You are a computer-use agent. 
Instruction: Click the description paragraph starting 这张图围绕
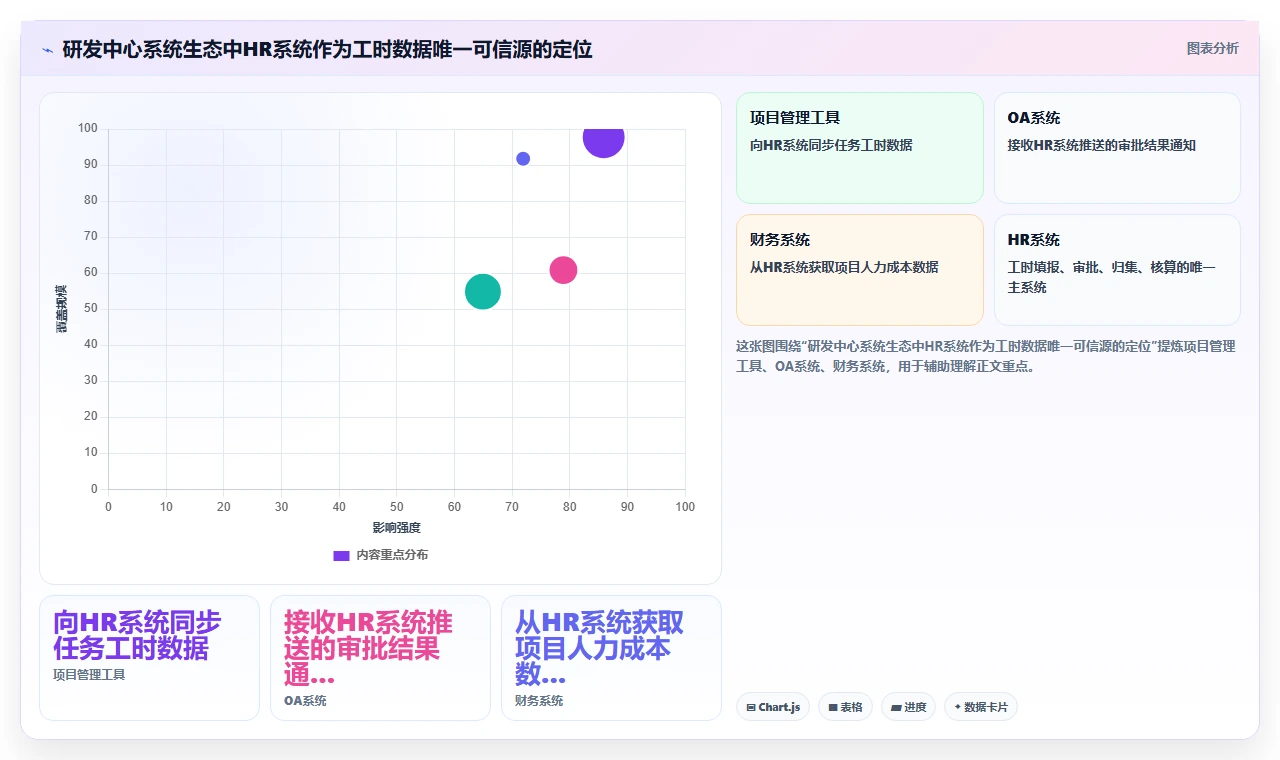pos(986,356)
